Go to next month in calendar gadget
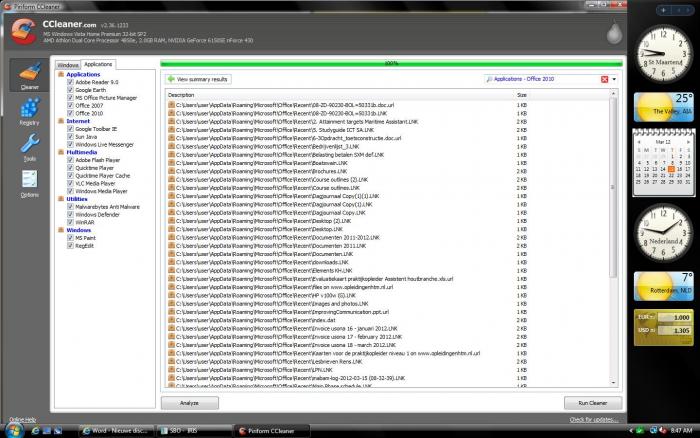 688,142
